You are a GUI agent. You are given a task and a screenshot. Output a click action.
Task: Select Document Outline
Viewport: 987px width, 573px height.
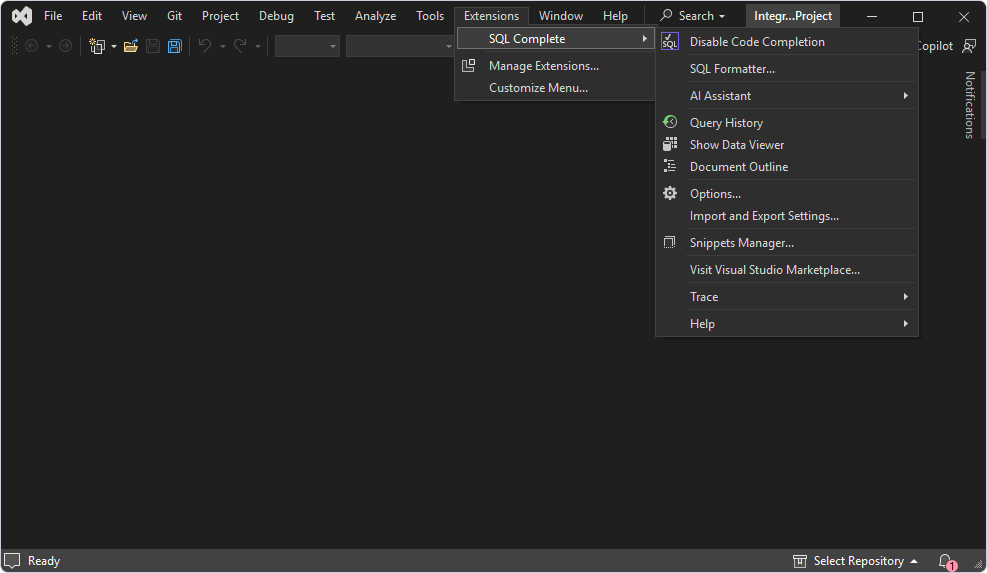coord(786,167)
